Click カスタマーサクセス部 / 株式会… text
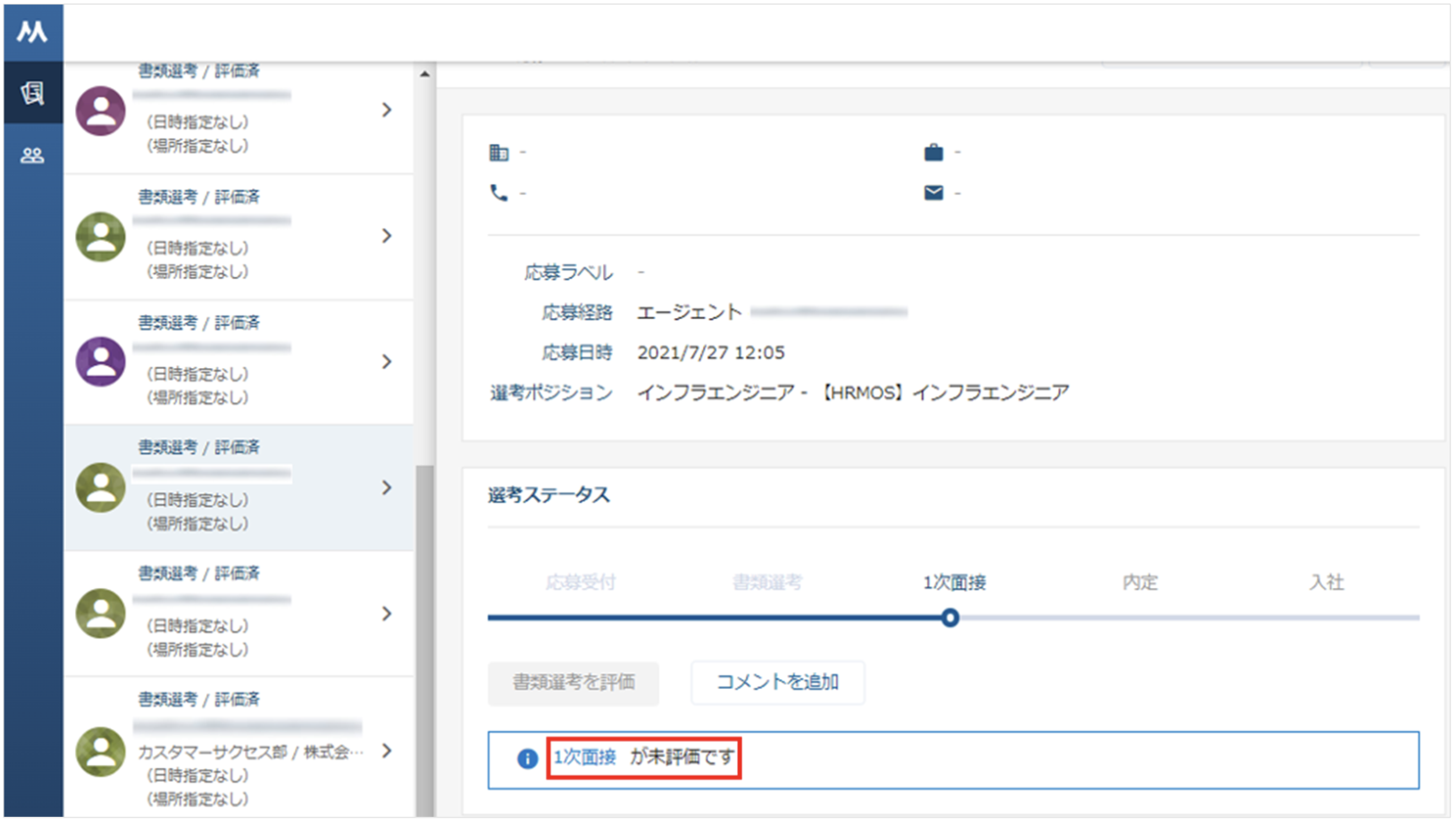Viewport: 1456px width, 824px height. (x=250, y=753)
